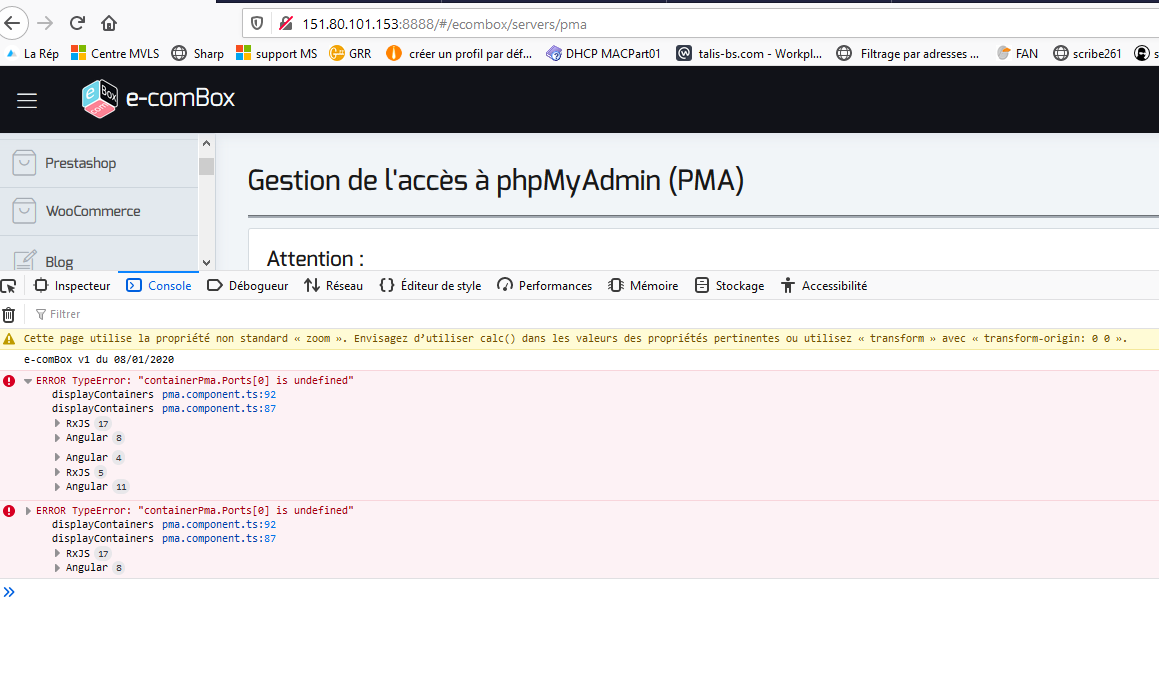Image resolution: width=1159 pixels, height=678 pixels.
Task: Click the sidebar scrollbar thumb
Action: tap(206, 166)
